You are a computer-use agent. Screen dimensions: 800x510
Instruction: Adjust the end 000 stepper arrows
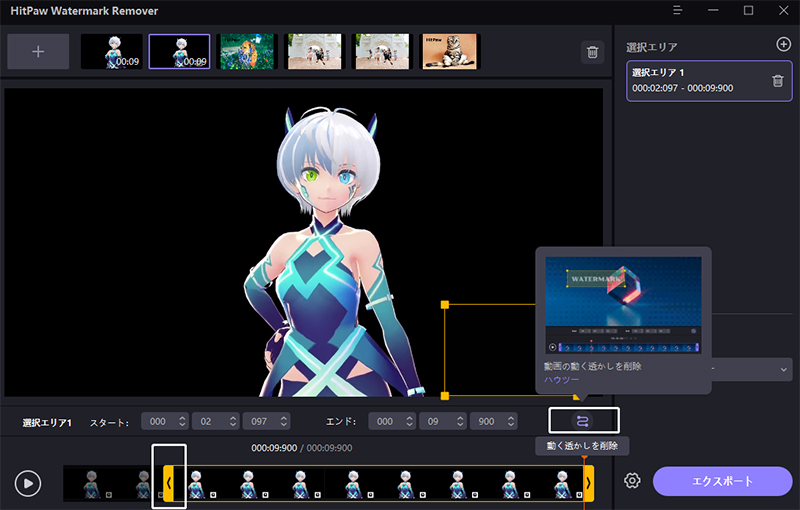point(409,421)
